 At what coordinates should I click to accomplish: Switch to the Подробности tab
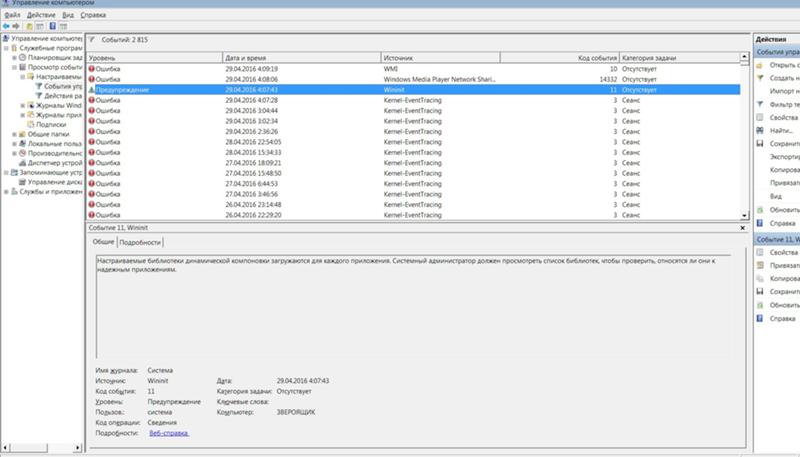coord(140,243)
